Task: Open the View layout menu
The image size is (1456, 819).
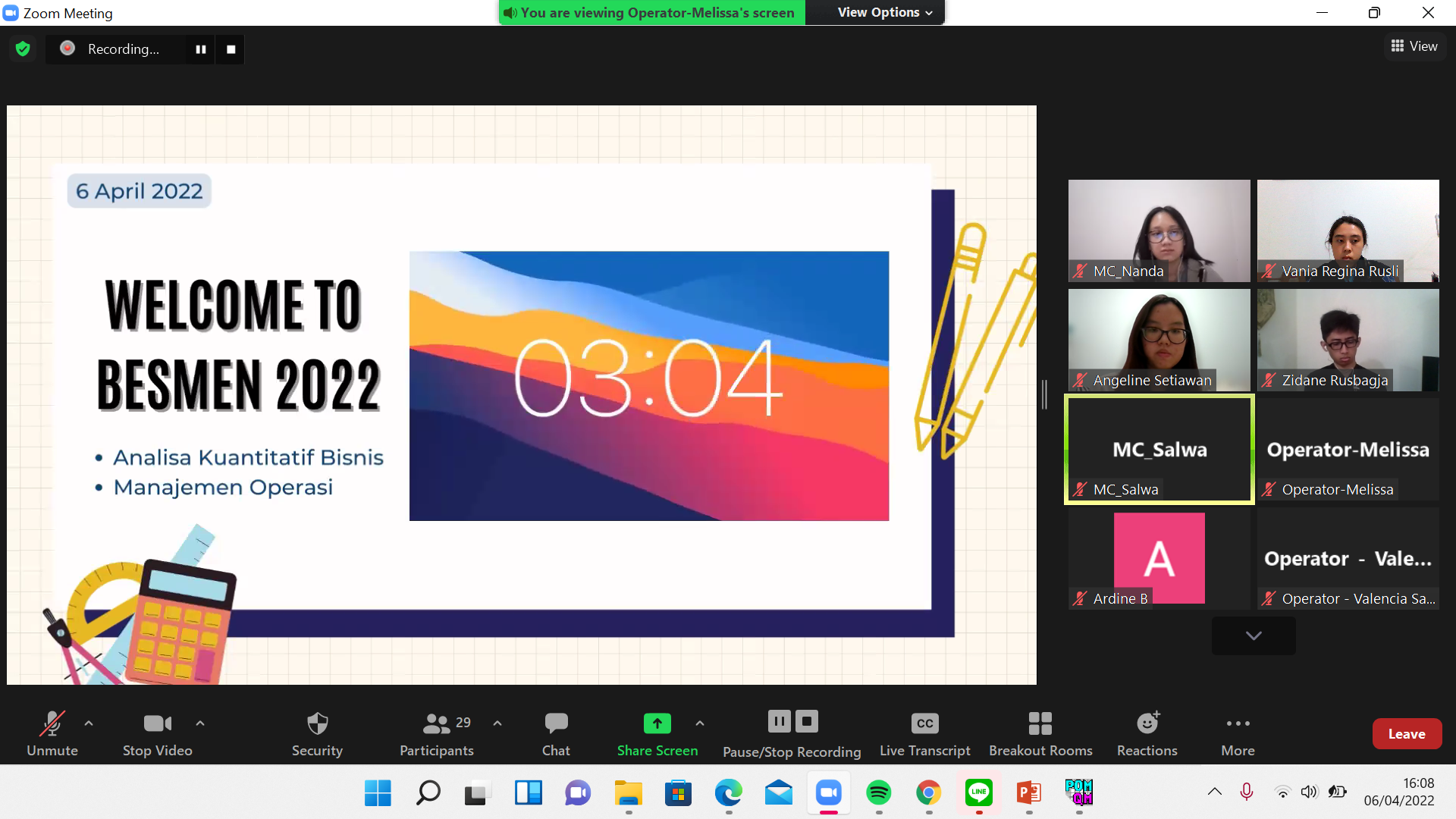Action: pyautogui.click(x=1414, y=46)
